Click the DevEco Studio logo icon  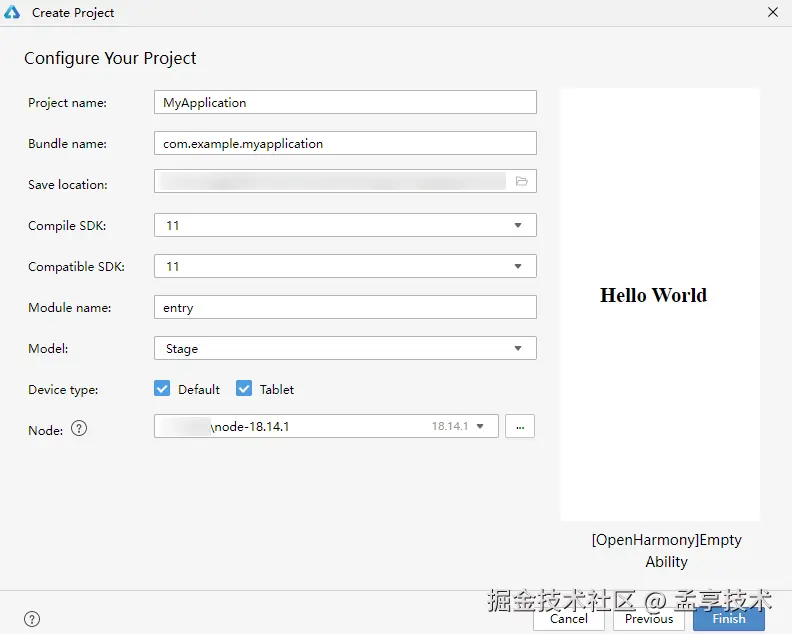(12, 12)
